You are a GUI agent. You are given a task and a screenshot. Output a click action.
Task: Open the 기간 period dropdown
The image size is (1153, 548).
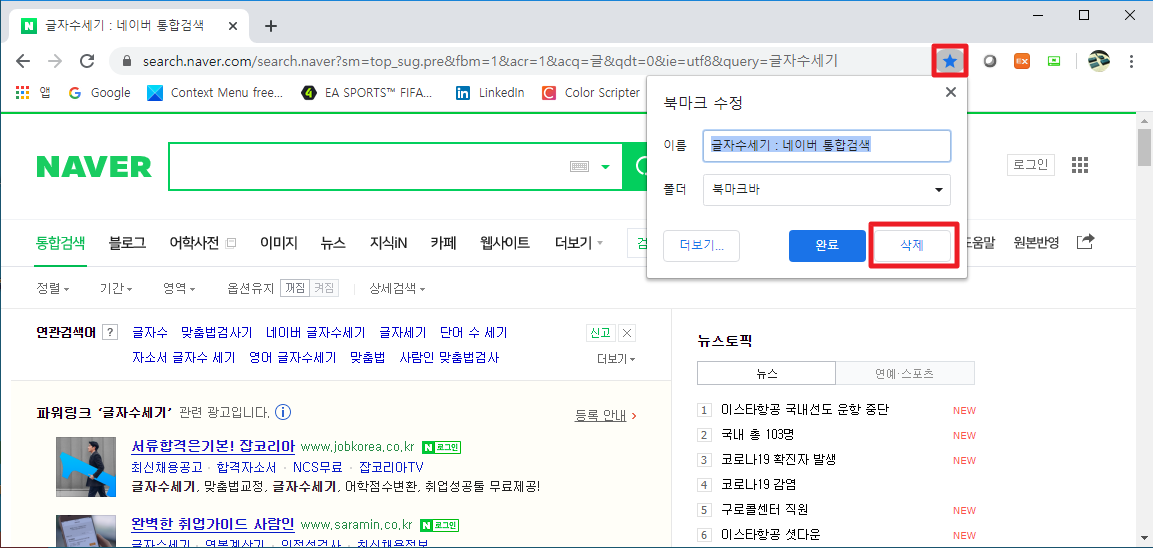coord(116,289)
